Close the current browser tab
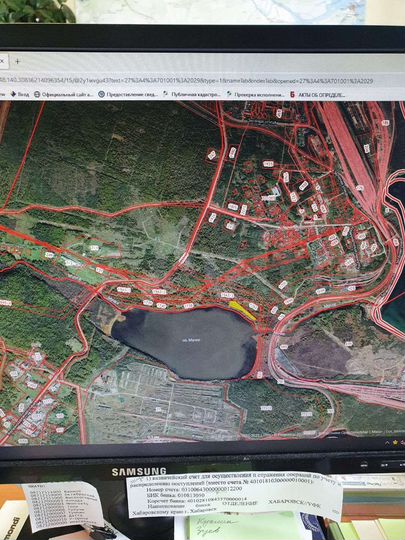Screen dimensions: 405x540 1,61
